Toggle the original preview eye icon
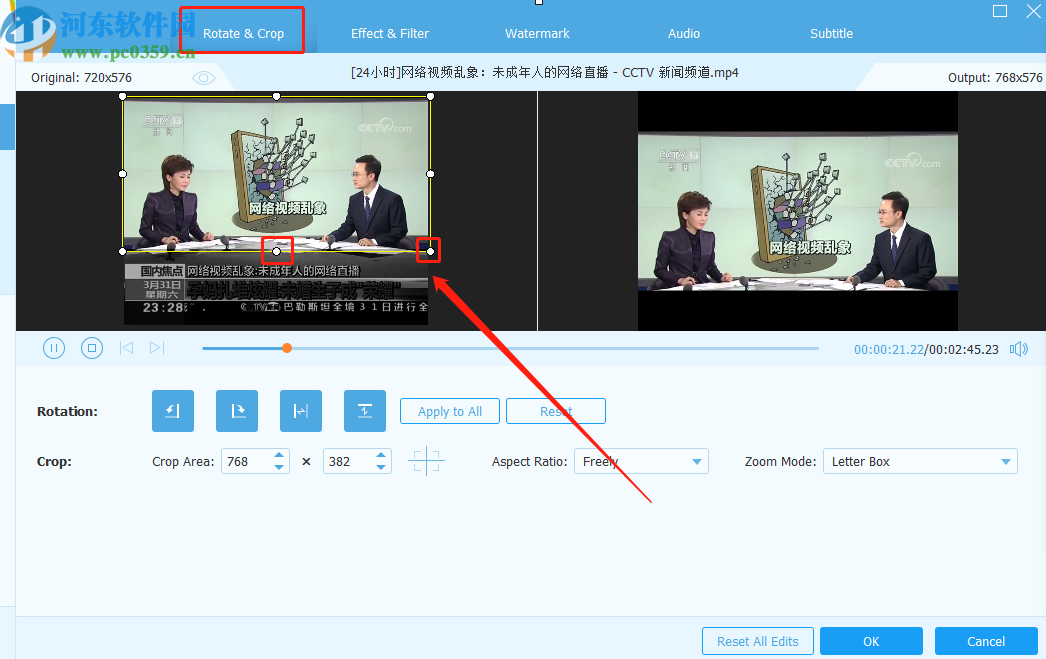Viewport: 1046px width, 659px height. tap(204, 77)
